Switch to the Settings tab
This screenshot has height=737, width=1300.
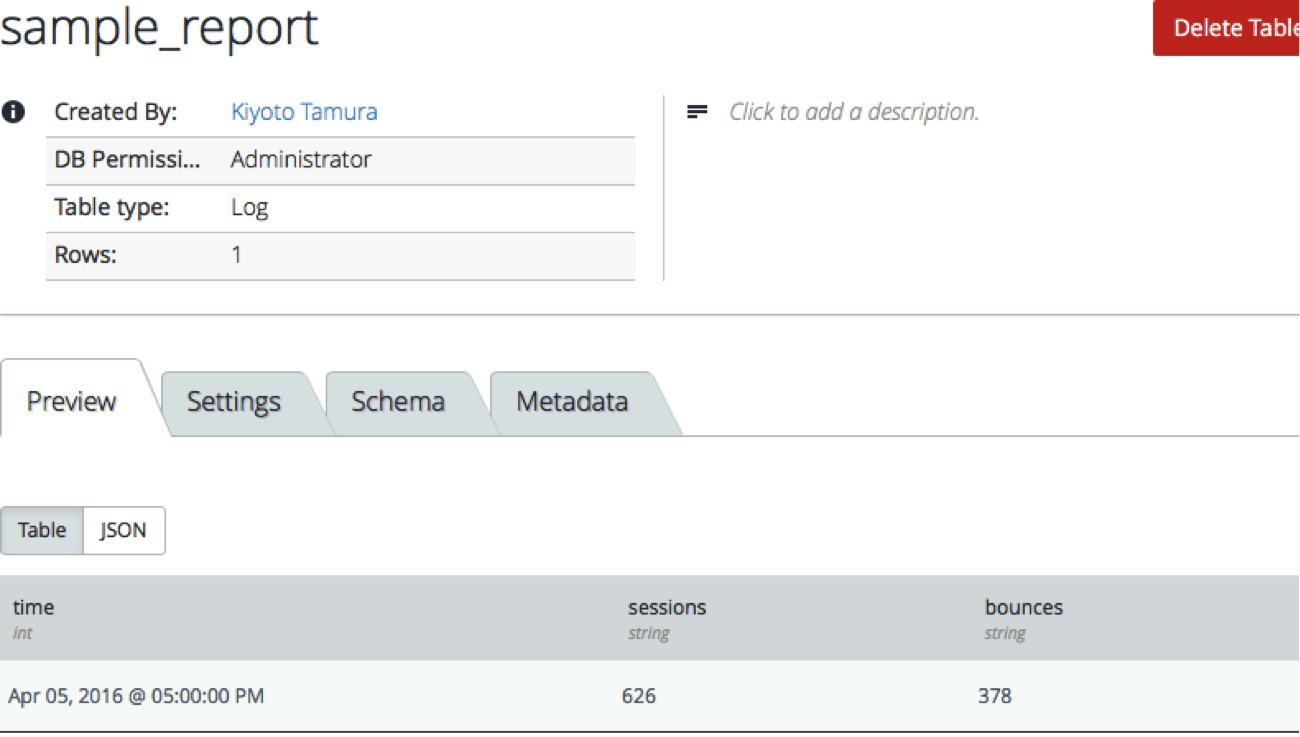(x=234, y=402)
